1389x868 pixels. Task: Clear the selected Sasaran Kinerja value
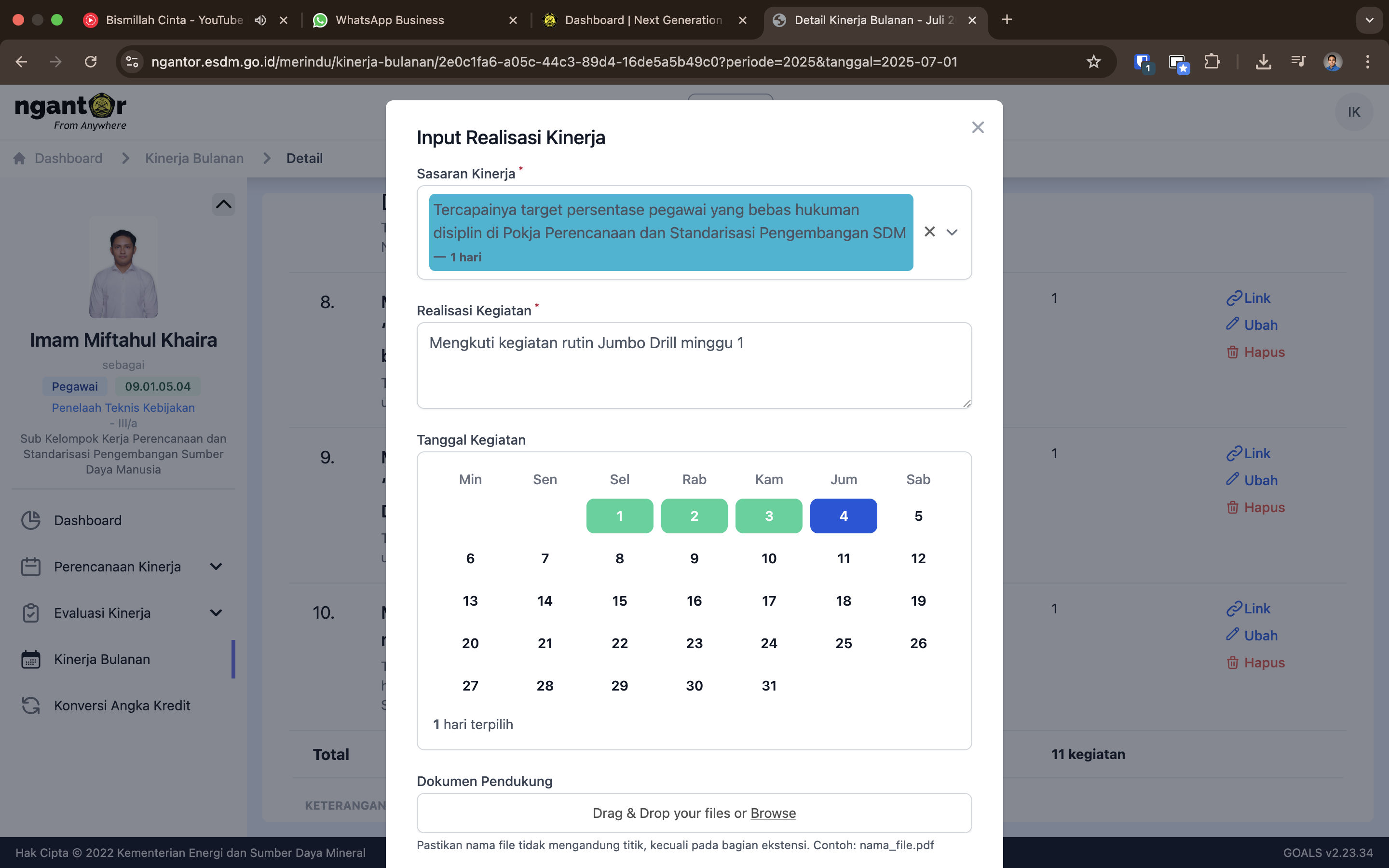[x=929, y=232]
